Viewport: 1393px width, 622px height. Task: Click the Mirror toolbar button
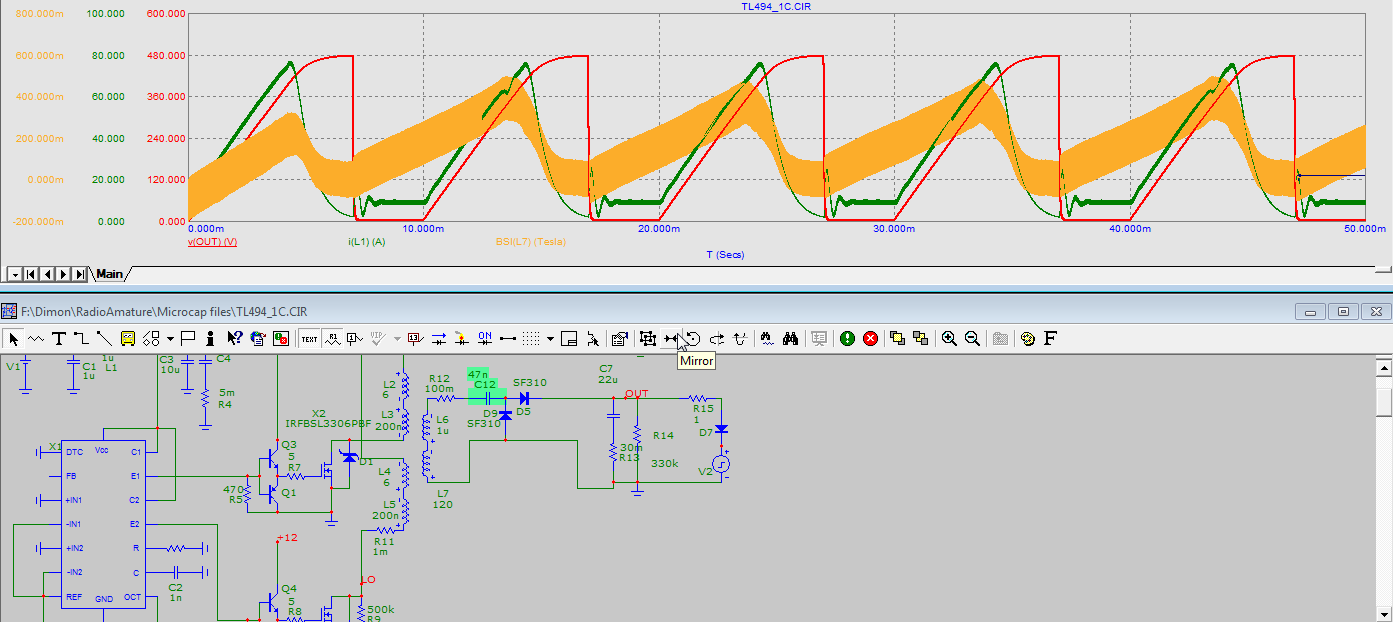[670, 339]
